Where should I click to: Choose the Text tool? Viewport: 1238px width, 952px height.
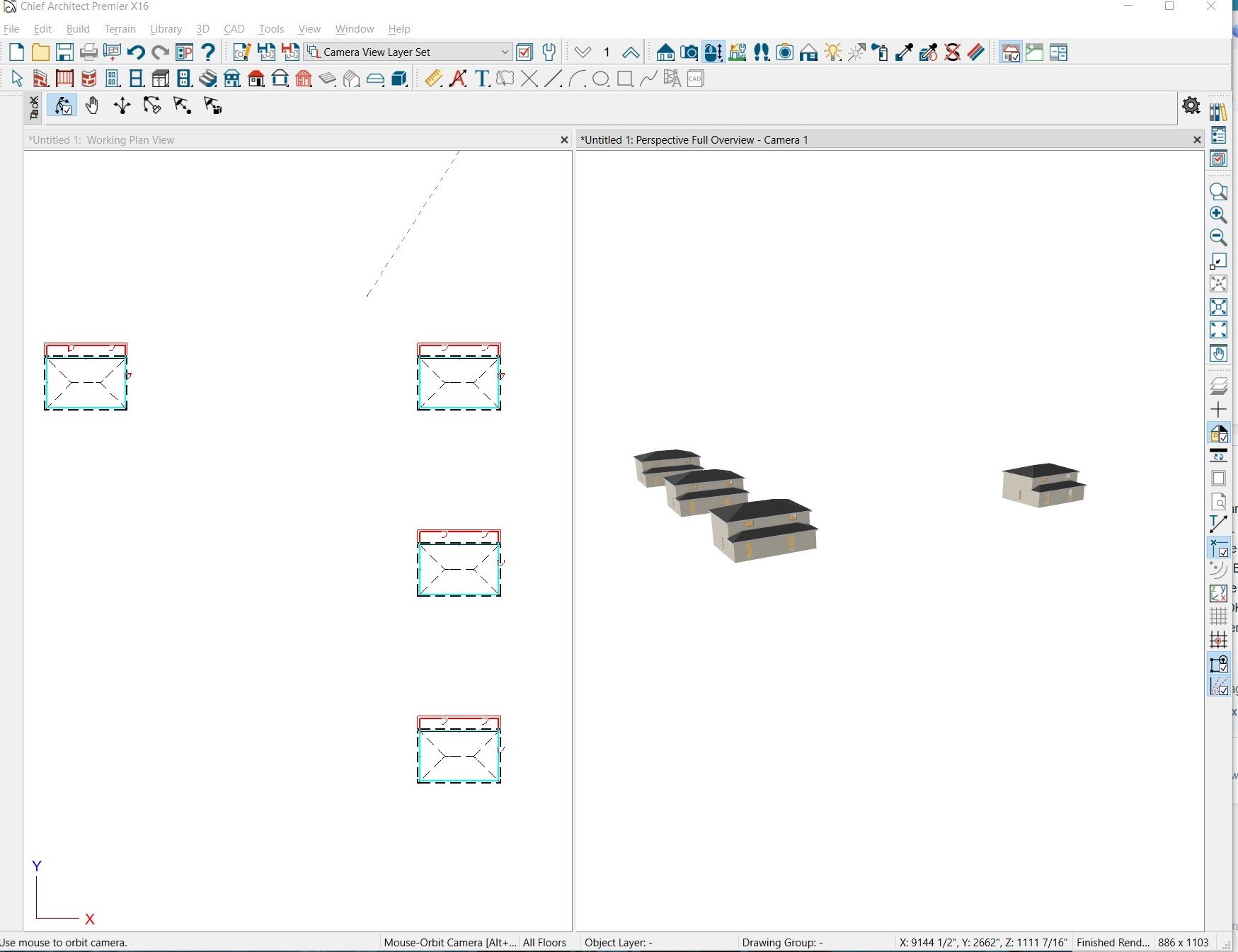click(482, 79)
